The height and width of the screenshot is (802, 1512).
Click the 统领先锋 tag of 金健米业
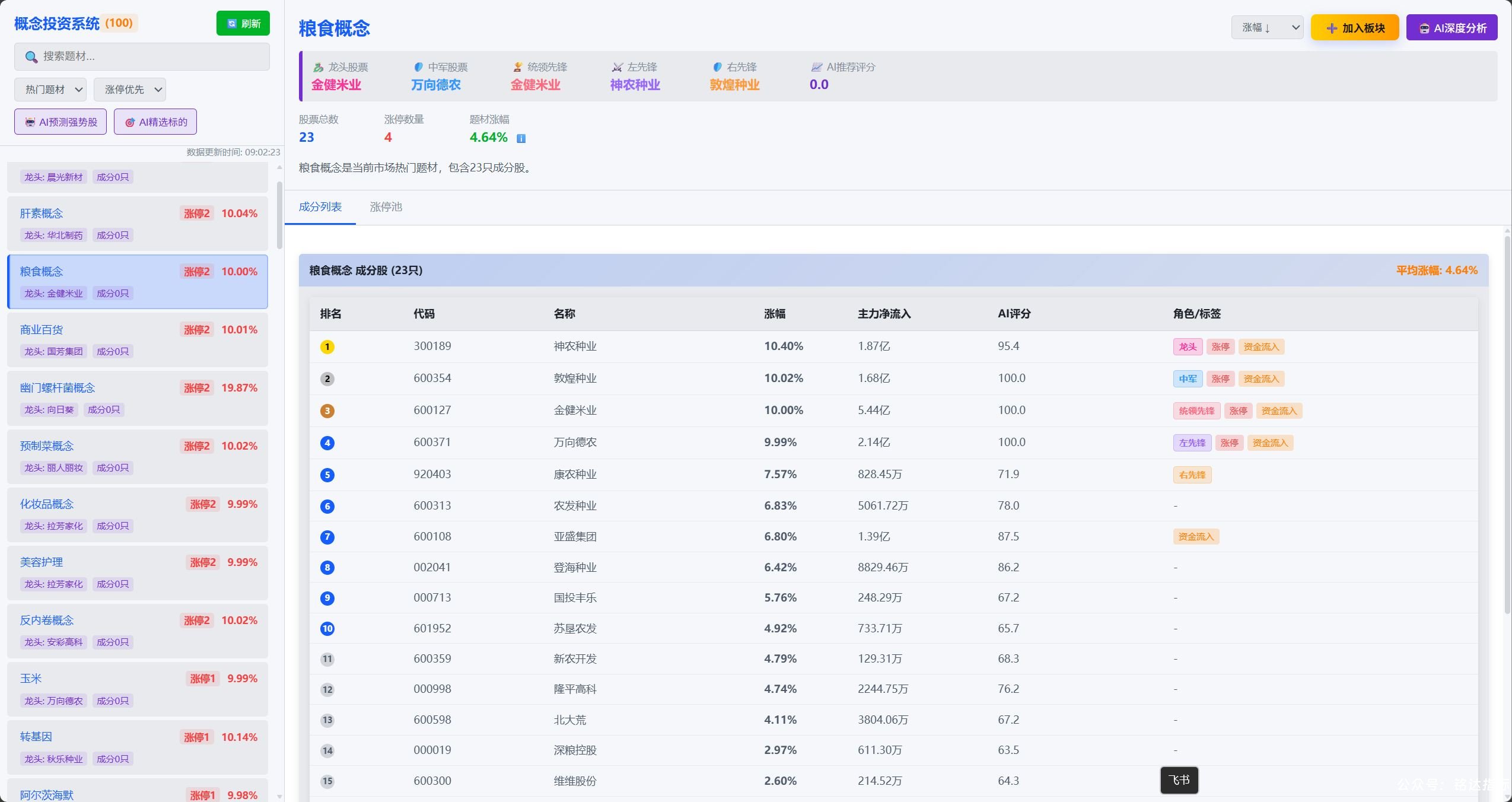1196,411
